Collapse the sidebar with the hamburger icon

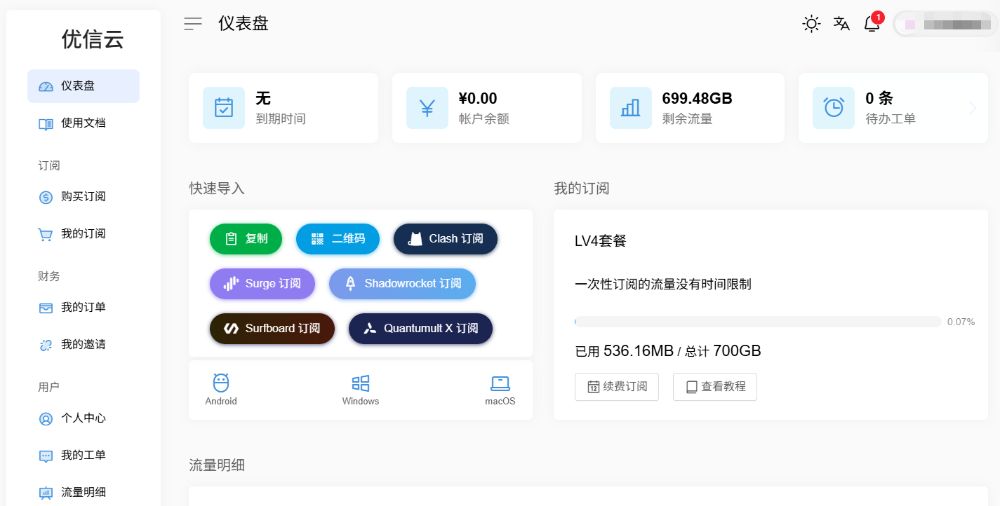click(193, 24)
